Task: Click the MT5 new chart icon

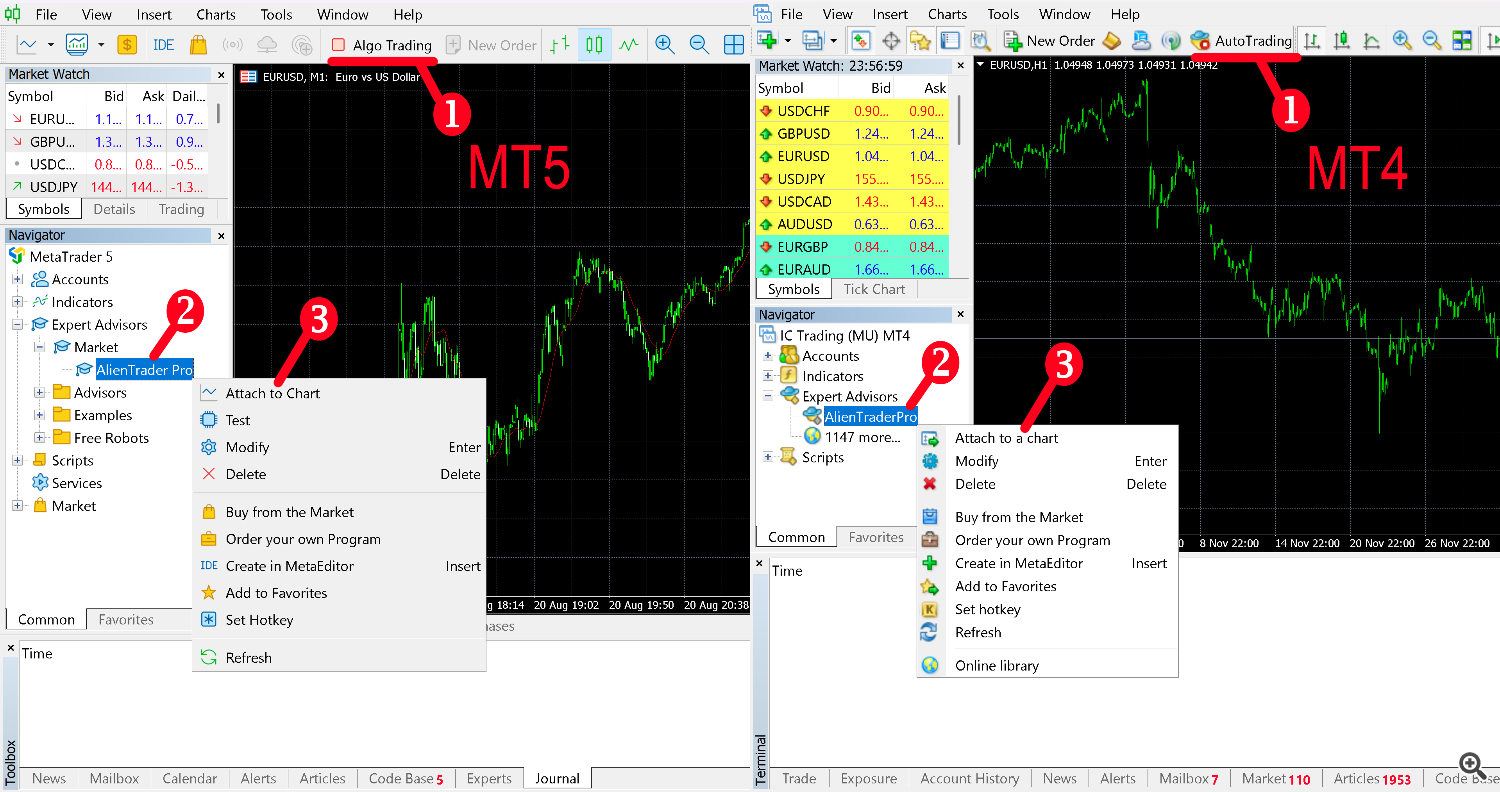Action: pyautogui.click(x=27, y=45)
